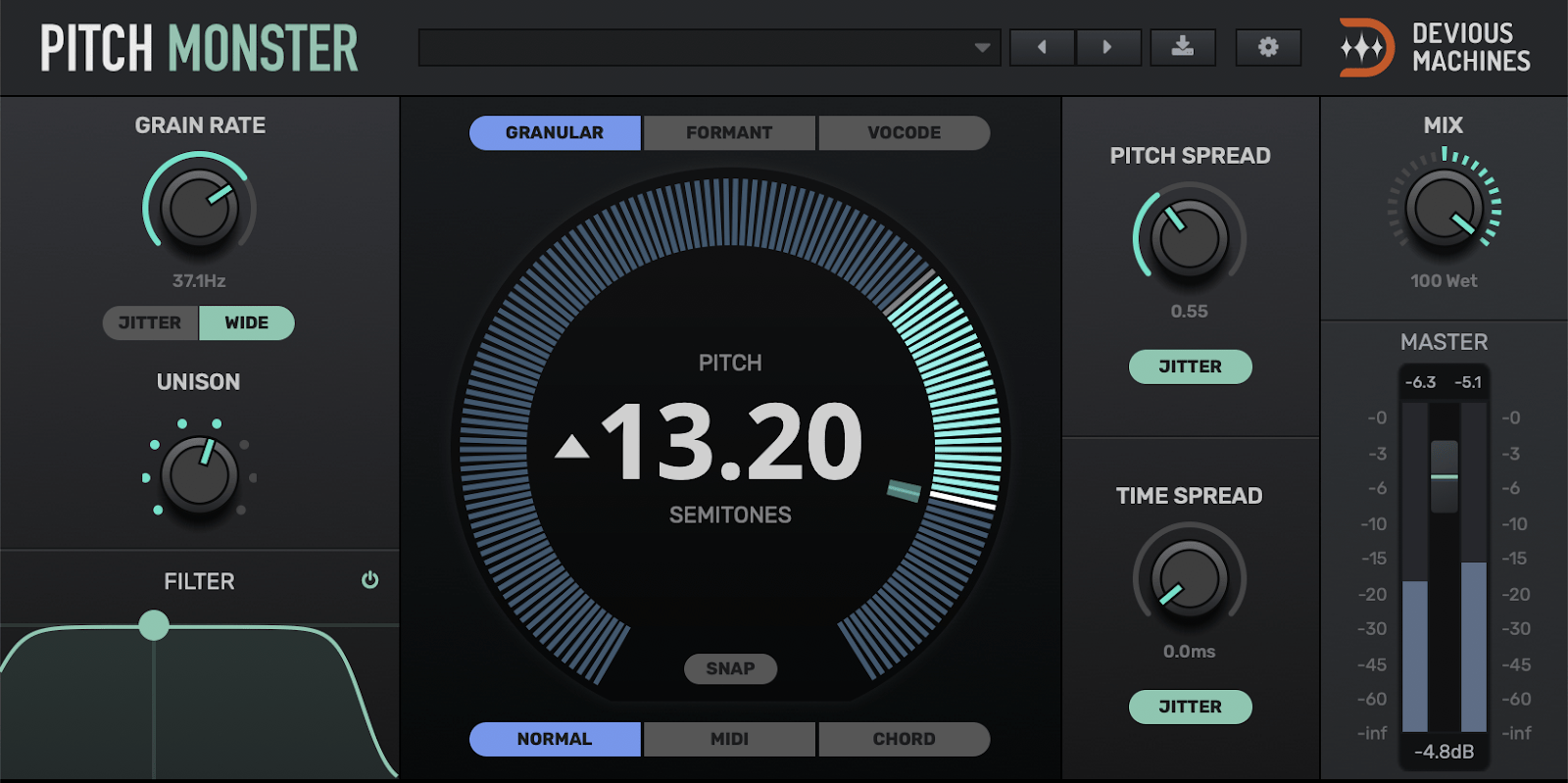Click the 0.0ms time spread value

1190,652
